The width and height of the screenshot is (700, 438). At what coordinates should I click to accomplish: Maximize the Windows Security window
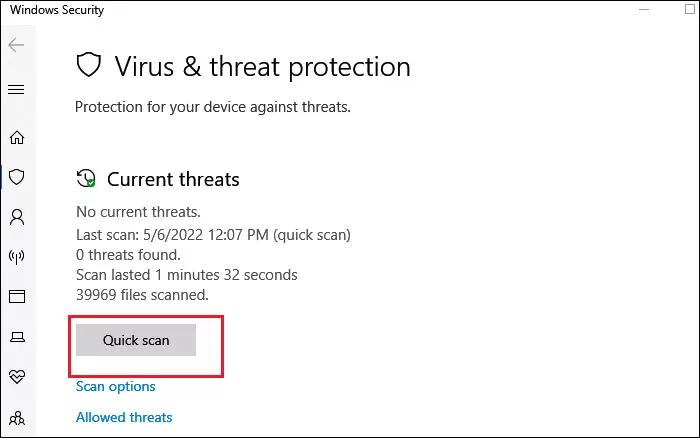(x=690, y=9)
